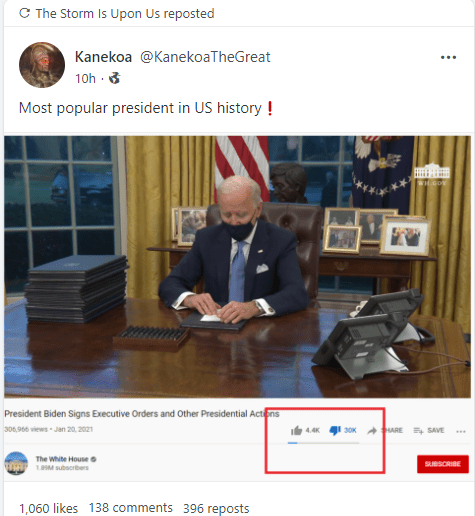The height and width of the screenshot is (516, 475).
Task: Click the red SUBSCRIBE button
Action: click(443, 464)
